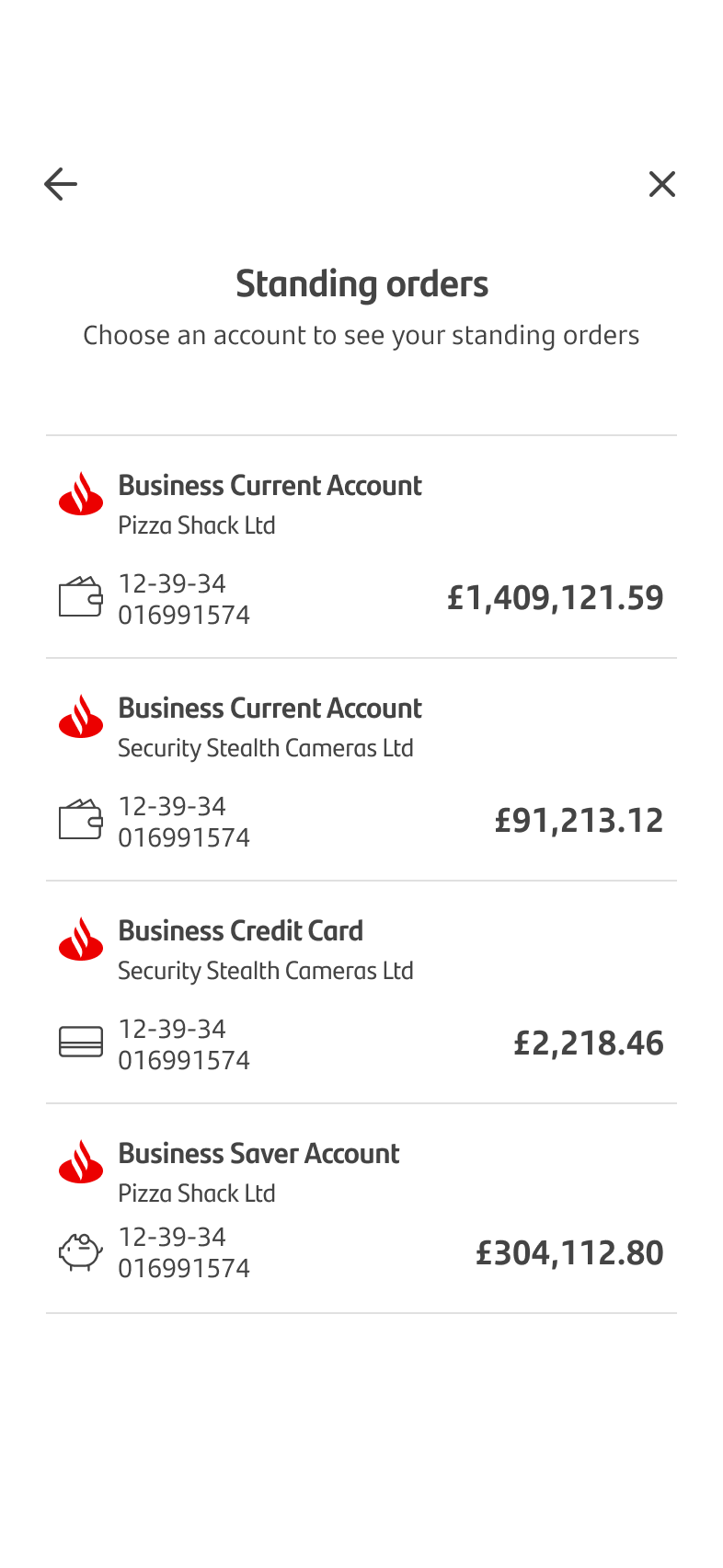Tap Santander flame logo on Business Credit Card
Viewport: 723px width, 1568px height.
tap(81, 939)
